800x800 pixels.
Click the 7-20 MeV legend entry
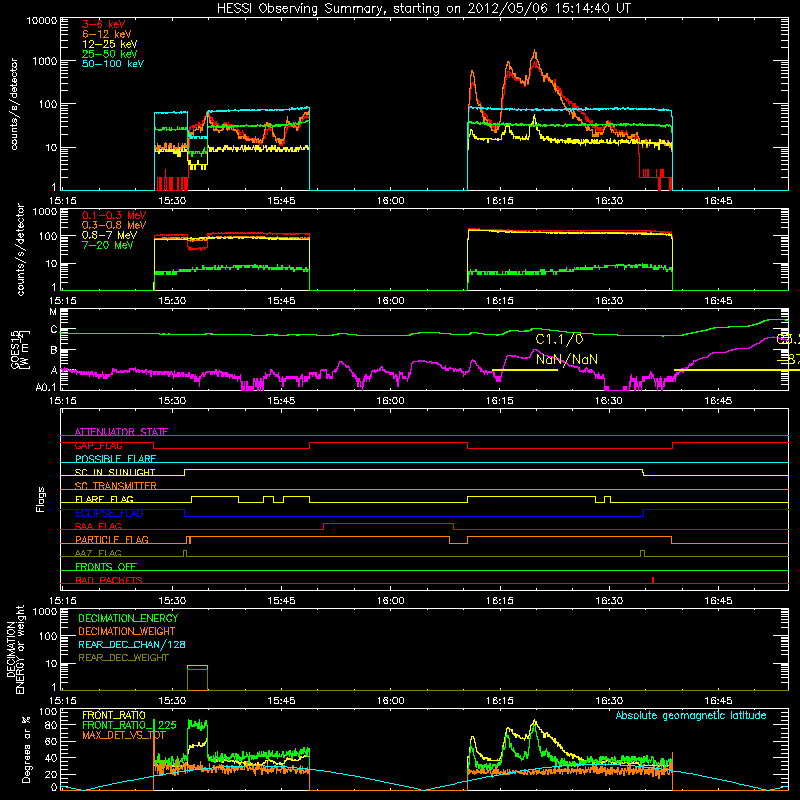tap(108, 245)
